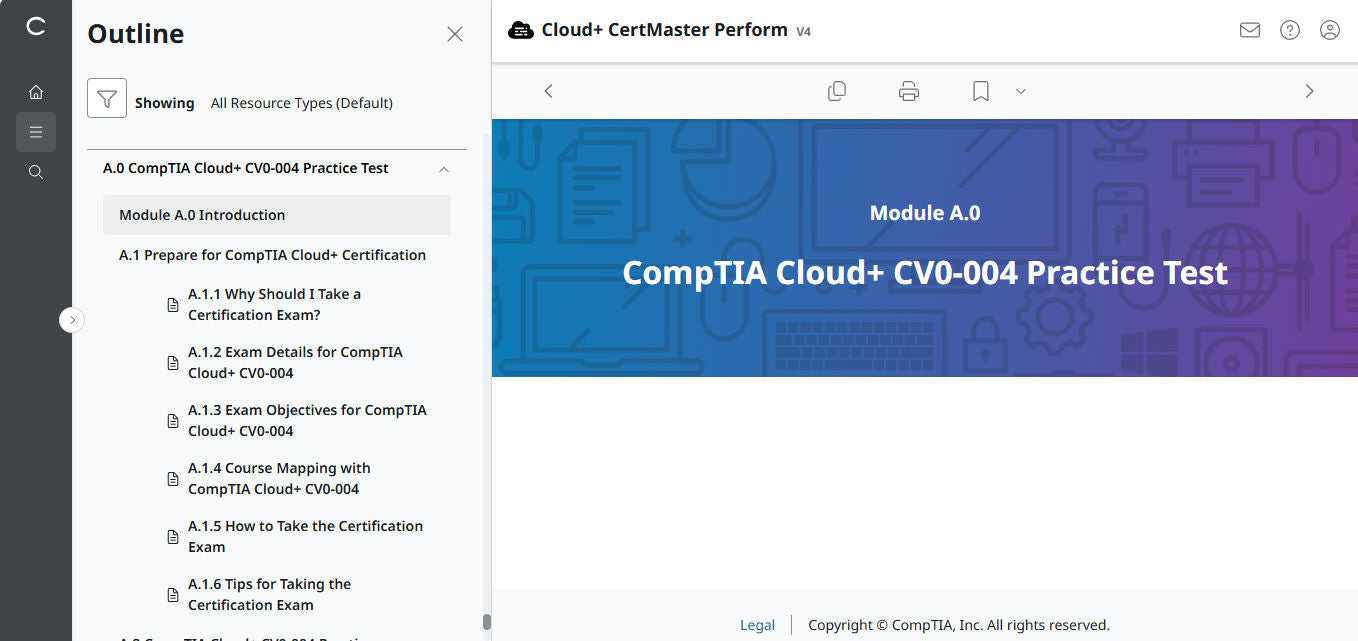Open the user account icon top right
Screen dimensions: 1358x641
point(1329,30)
